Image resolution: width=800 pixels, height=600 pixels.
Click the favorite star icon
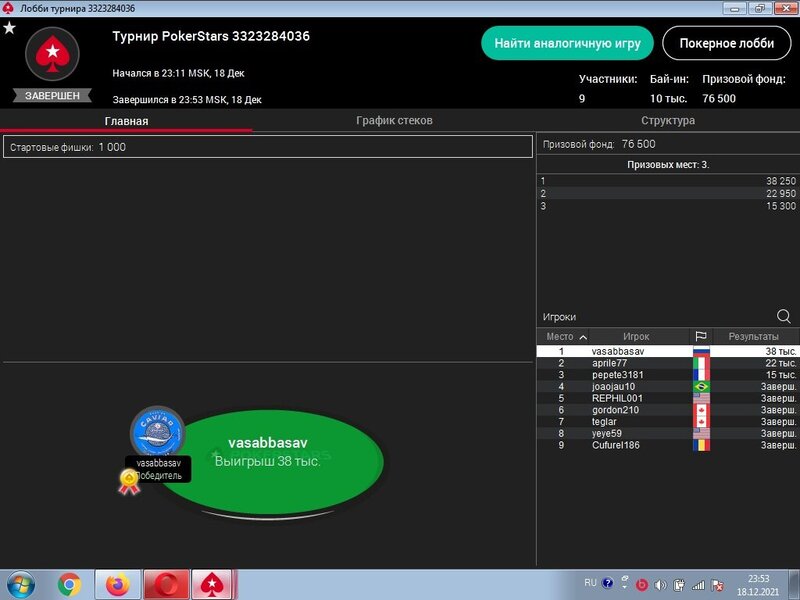(x=9, y=28)
